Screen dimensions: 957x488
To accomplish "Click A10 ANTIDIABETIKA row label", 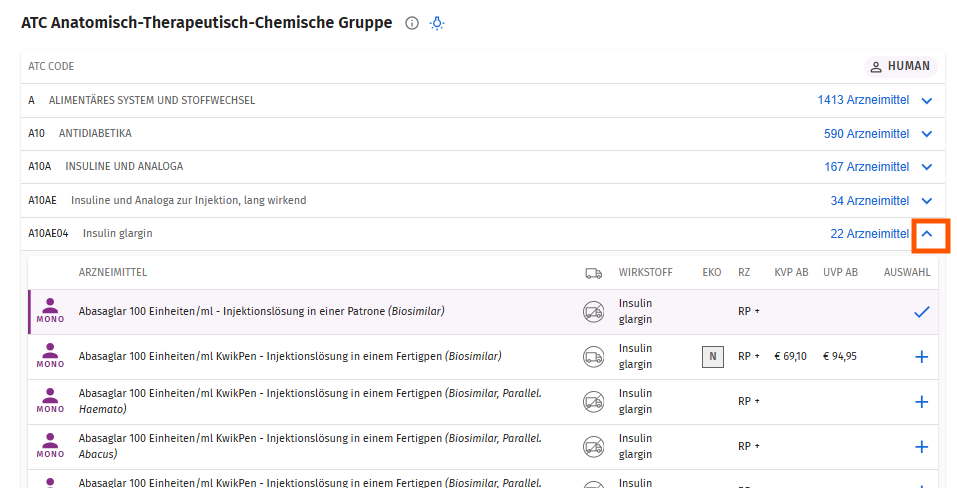I will [x=80, y=134].
